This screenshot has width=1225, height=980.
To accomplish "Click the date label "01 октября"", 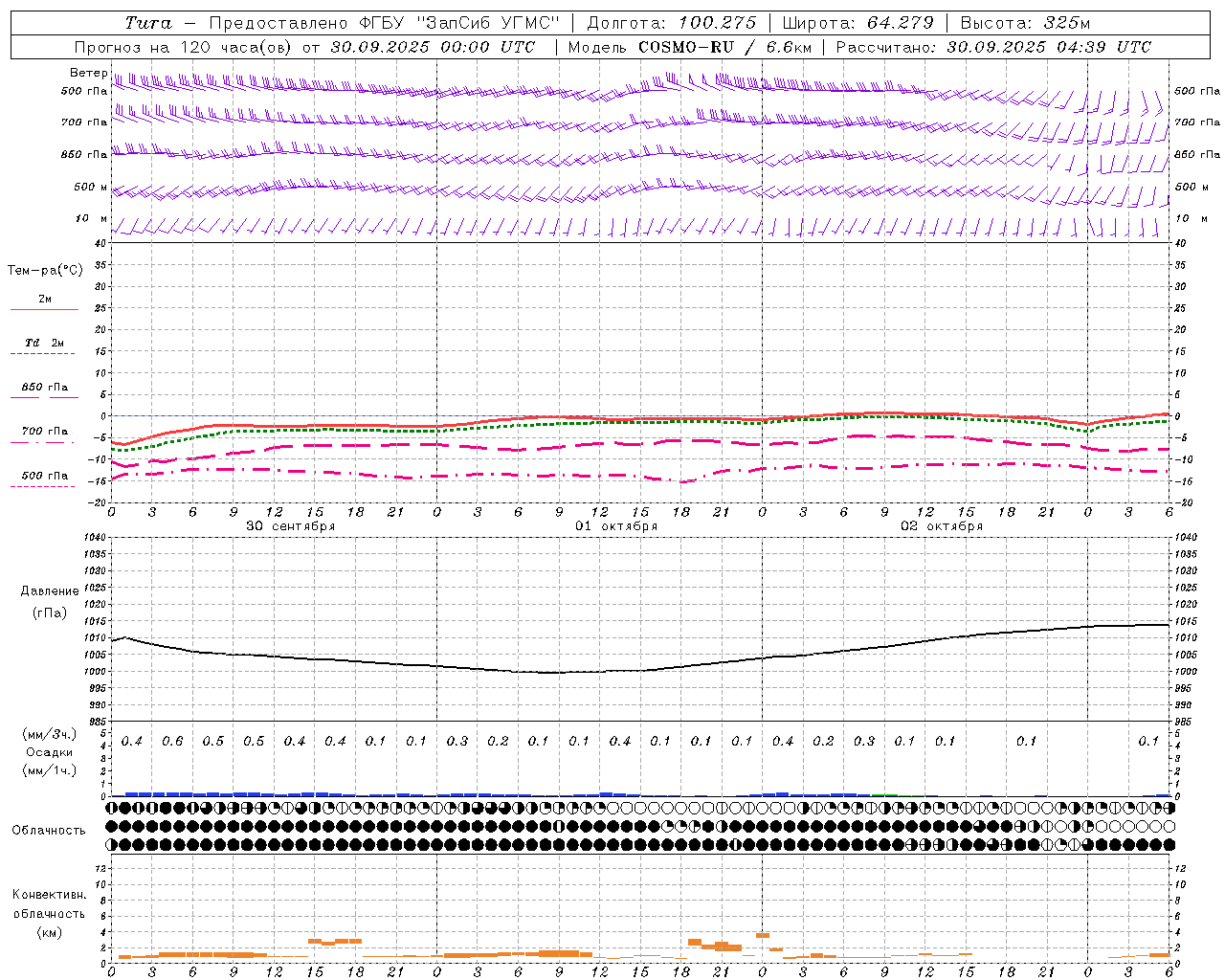I will (616, 526).
